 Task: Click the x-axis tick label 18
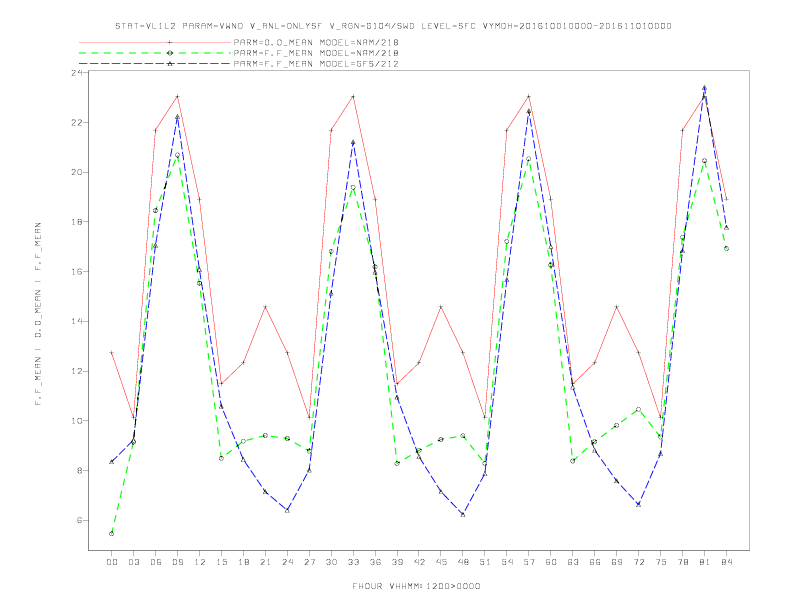coord(243,562)
